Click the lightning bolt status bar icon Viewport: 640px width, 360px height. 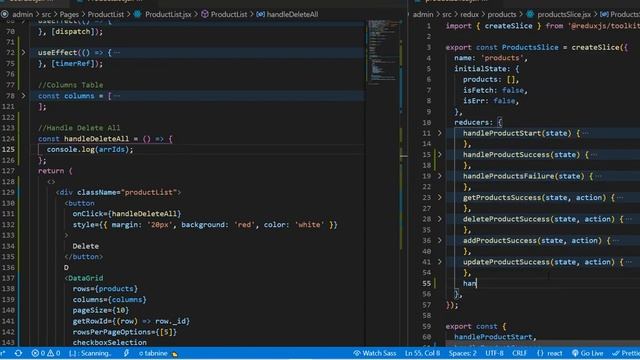tap(126, 353)
